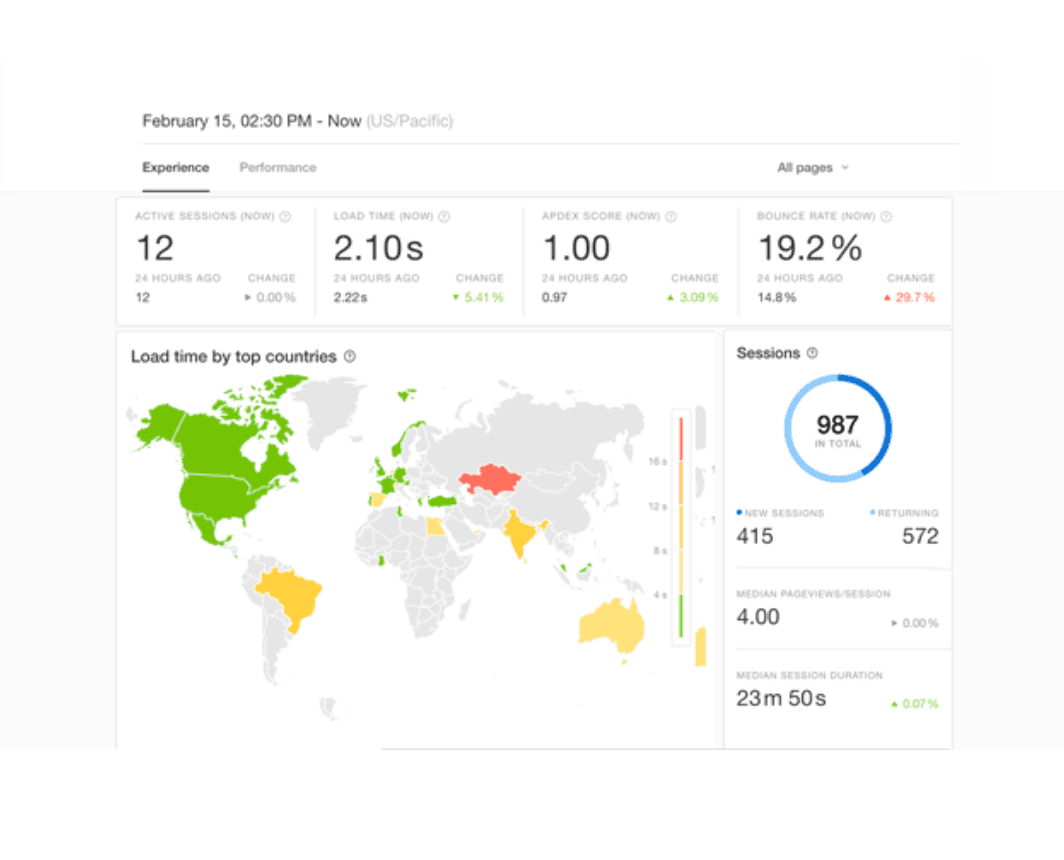Open the date range picker
This screenshot has width=1064, height=860.
click(x=250, y=120)
